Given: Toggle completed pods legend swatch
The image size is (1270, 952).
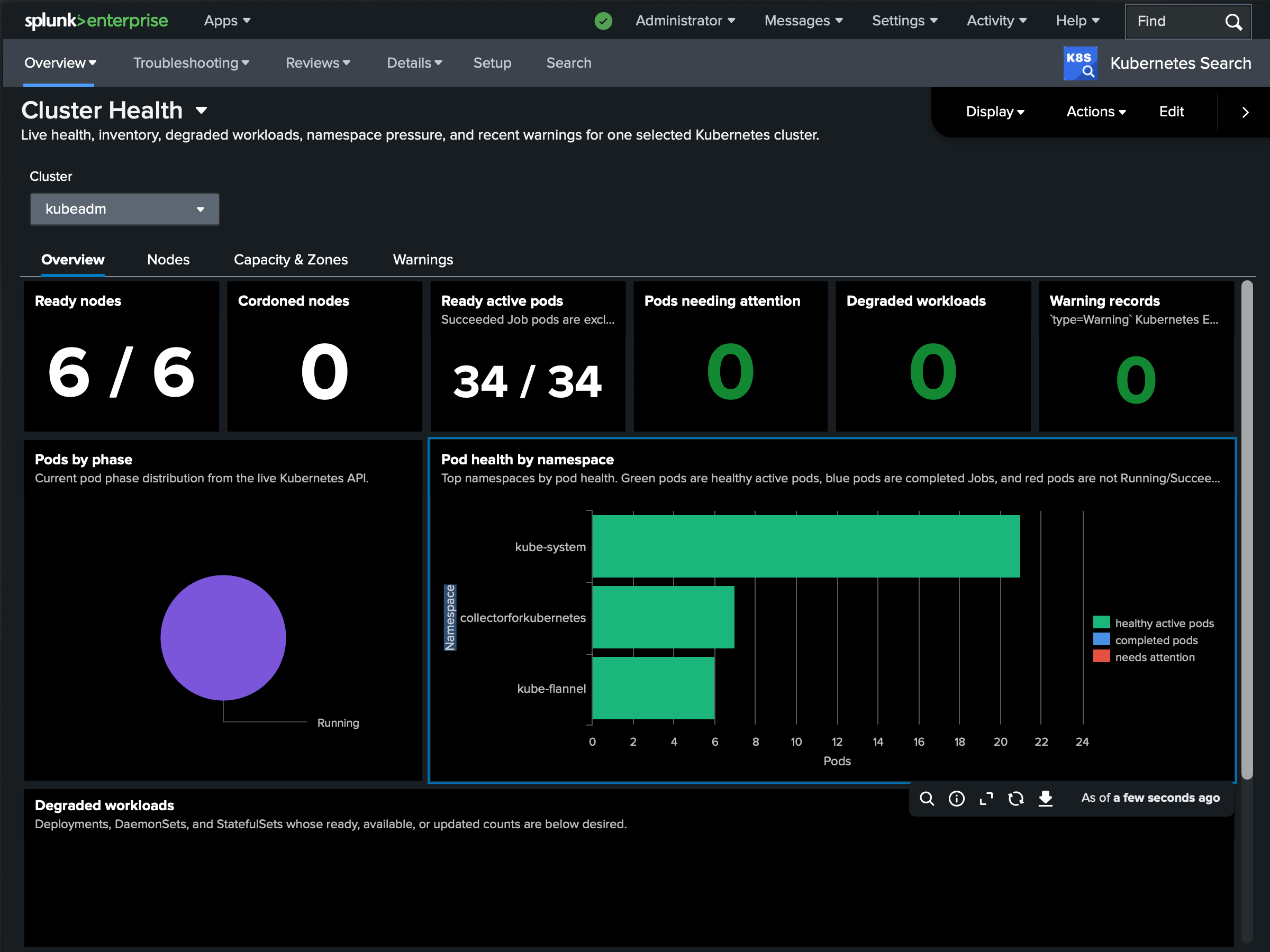Looking at the screenshot, I should [x=1101, y=639].
